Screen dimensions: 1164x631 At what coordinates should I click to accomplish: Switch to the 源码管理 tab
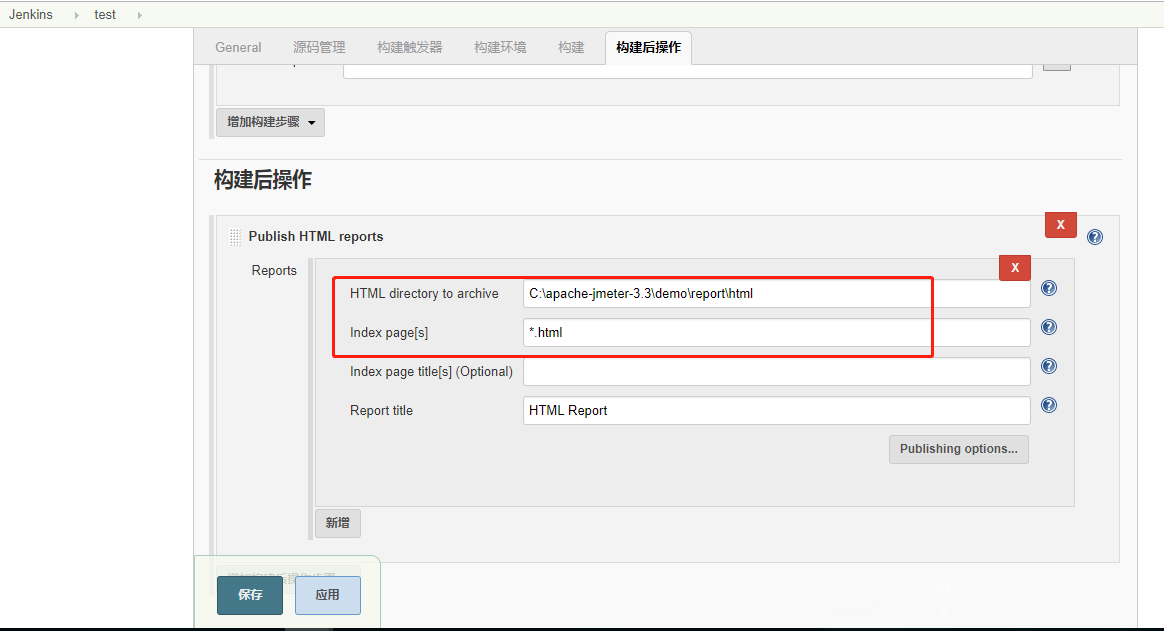click(319, 48)
